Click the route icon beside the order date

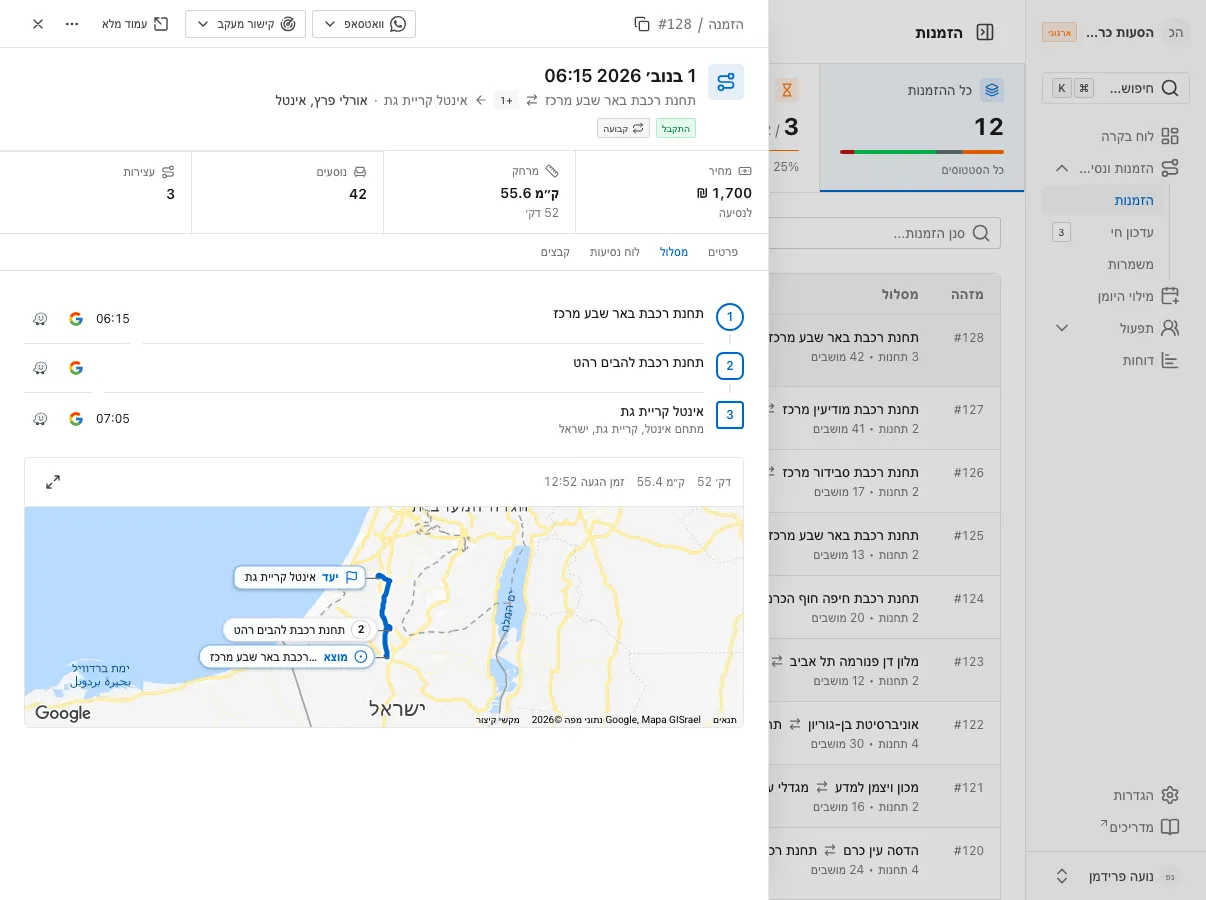(x=726, y=82)
